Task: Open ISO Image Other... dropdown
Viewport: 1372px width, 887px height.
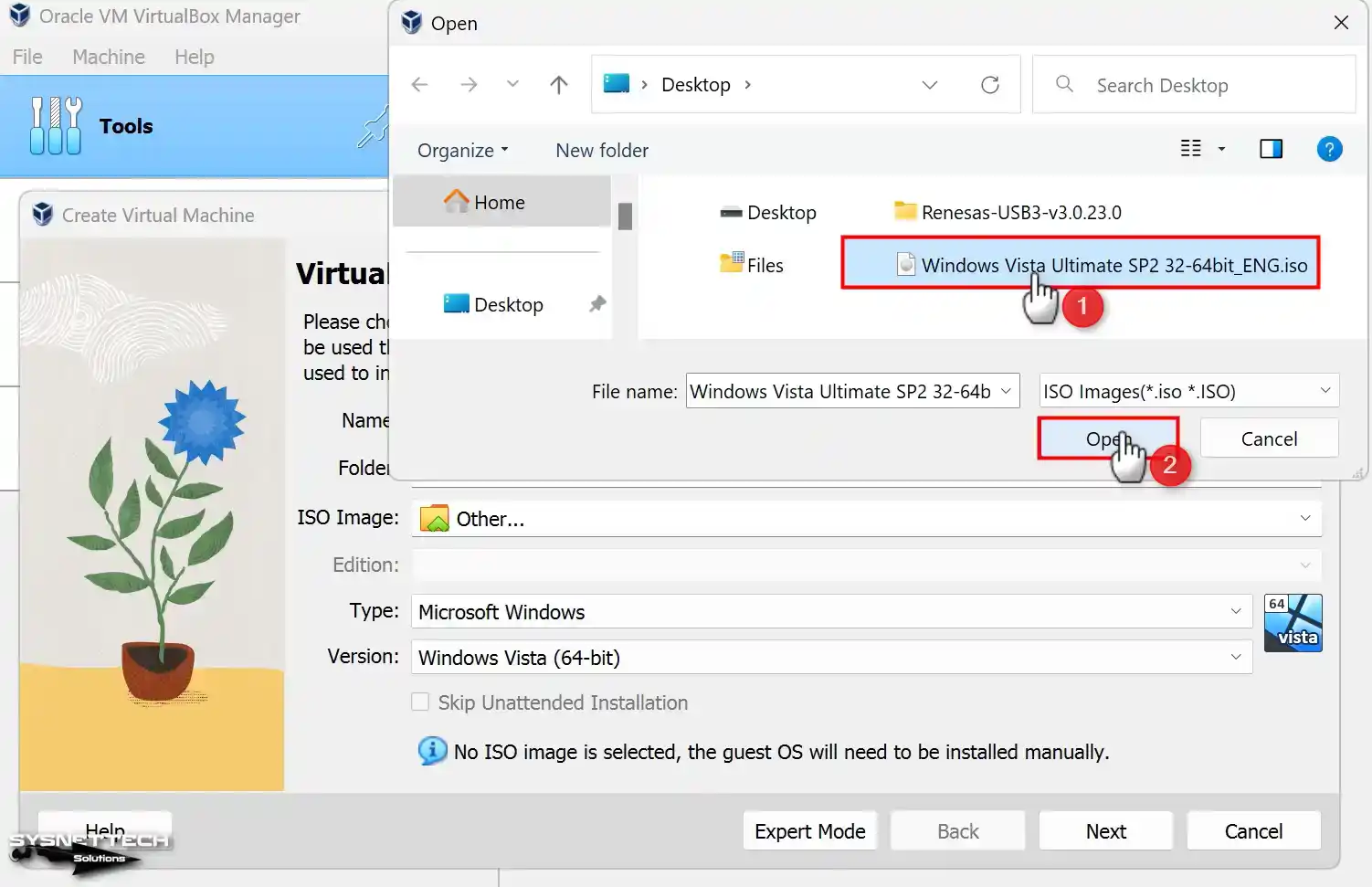Action: (x=866, y=519)
